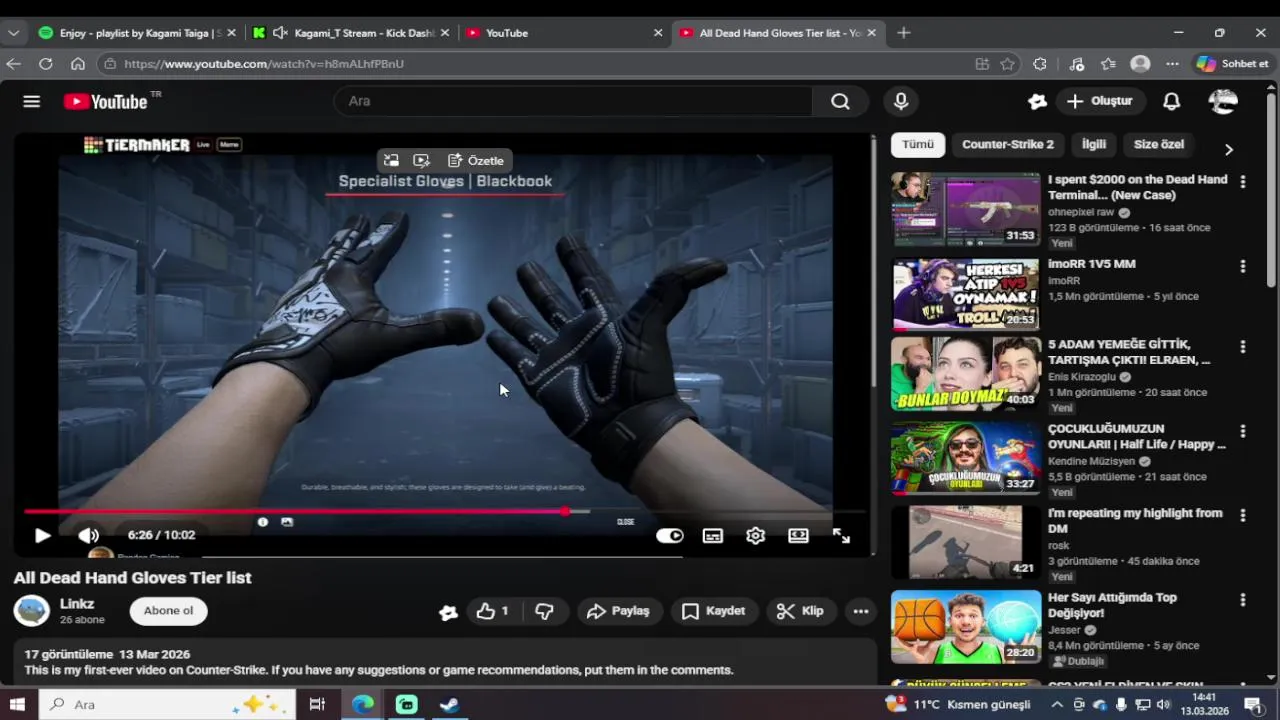
Task: Open browser extensions puzzle icon
Action: (1040, 63)
